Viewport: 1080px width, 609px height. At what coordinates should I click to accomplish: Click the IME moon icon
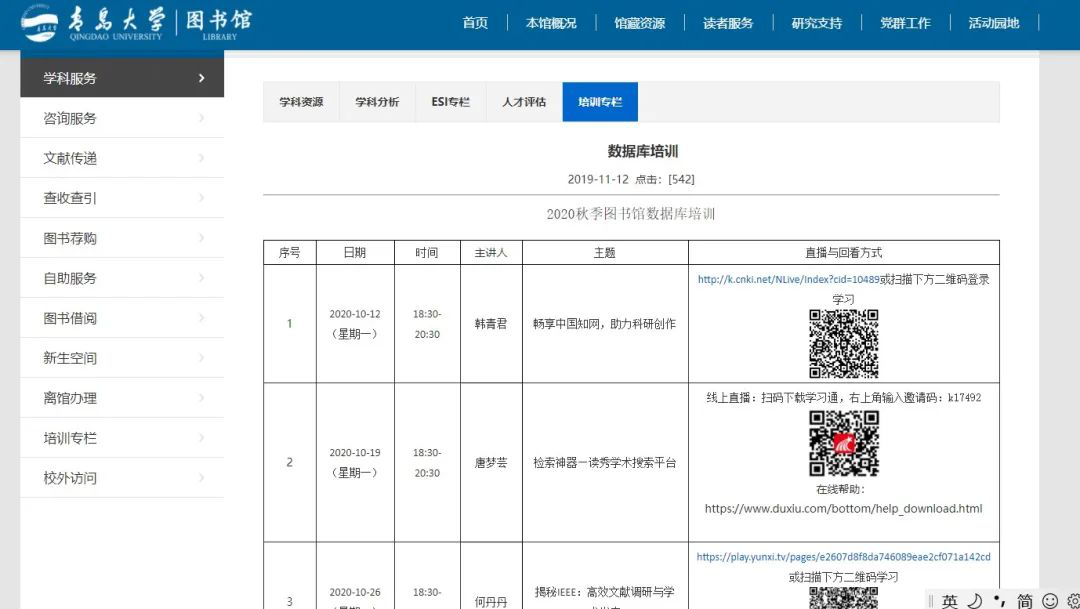tap(975, 601)
